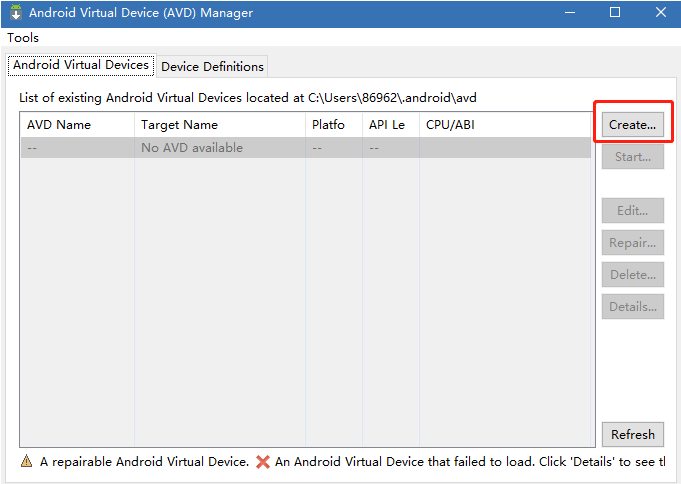Open the Tools menu

pyautogui.click(x=23, y=37)
